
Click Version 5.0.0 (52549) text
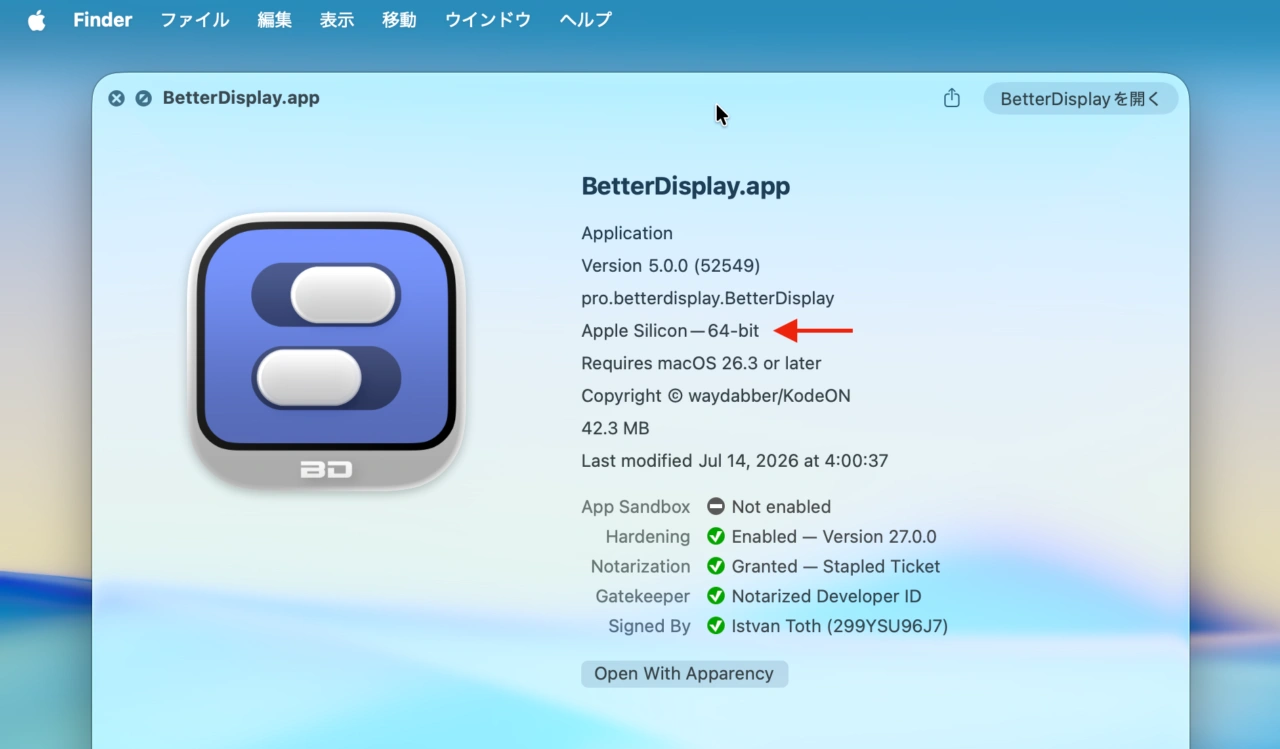pos(671,266)
